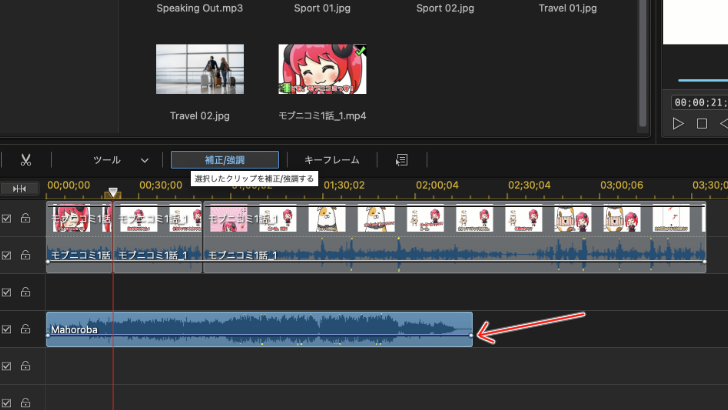Click the stop button in preview
Screen dimensions: 728x410
point(702,124)
